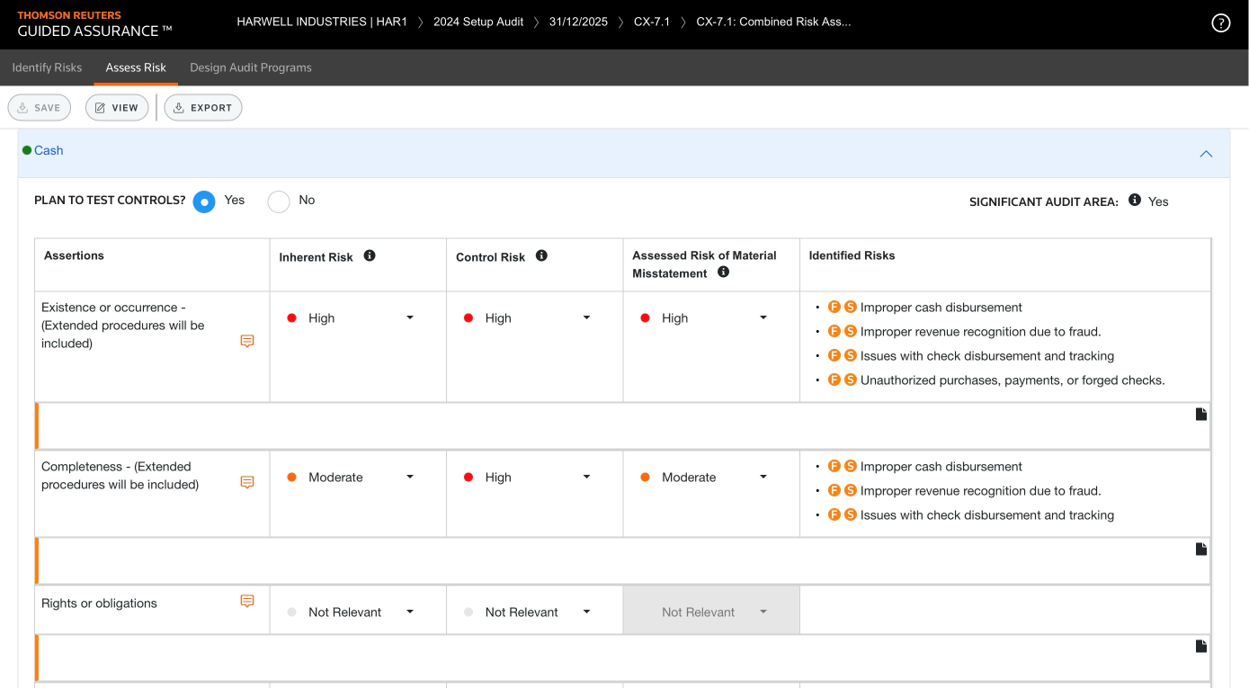The image size is (1249, 688).
Task: Click the 2024 Setup Audit breadcrumb
Action: click(478, 22)
